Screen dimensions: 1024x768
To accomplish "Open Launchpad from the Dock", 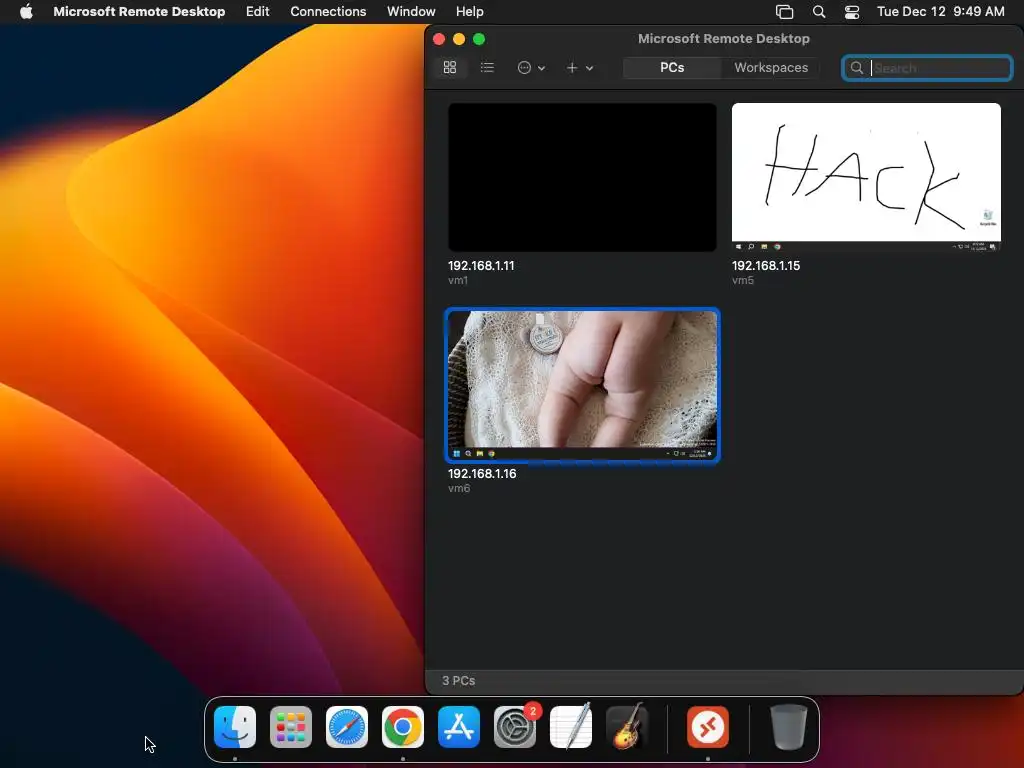I will pos(291,727).
